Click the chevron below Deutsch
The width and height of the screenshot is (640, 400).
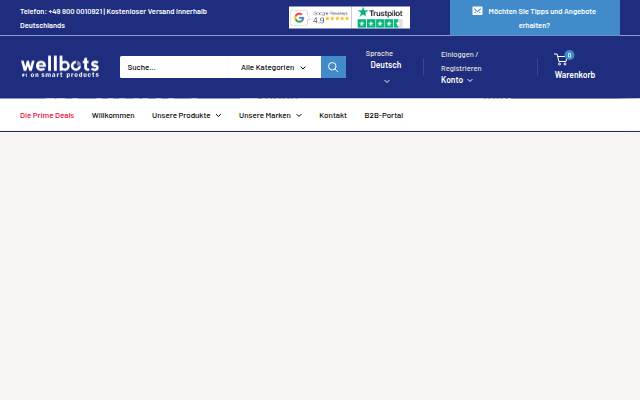point(387,82)
